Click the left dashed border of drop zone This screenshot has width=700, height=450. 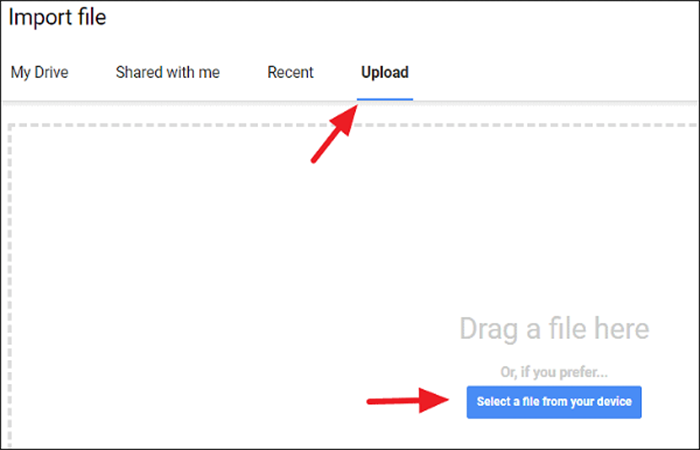(10, 286)
